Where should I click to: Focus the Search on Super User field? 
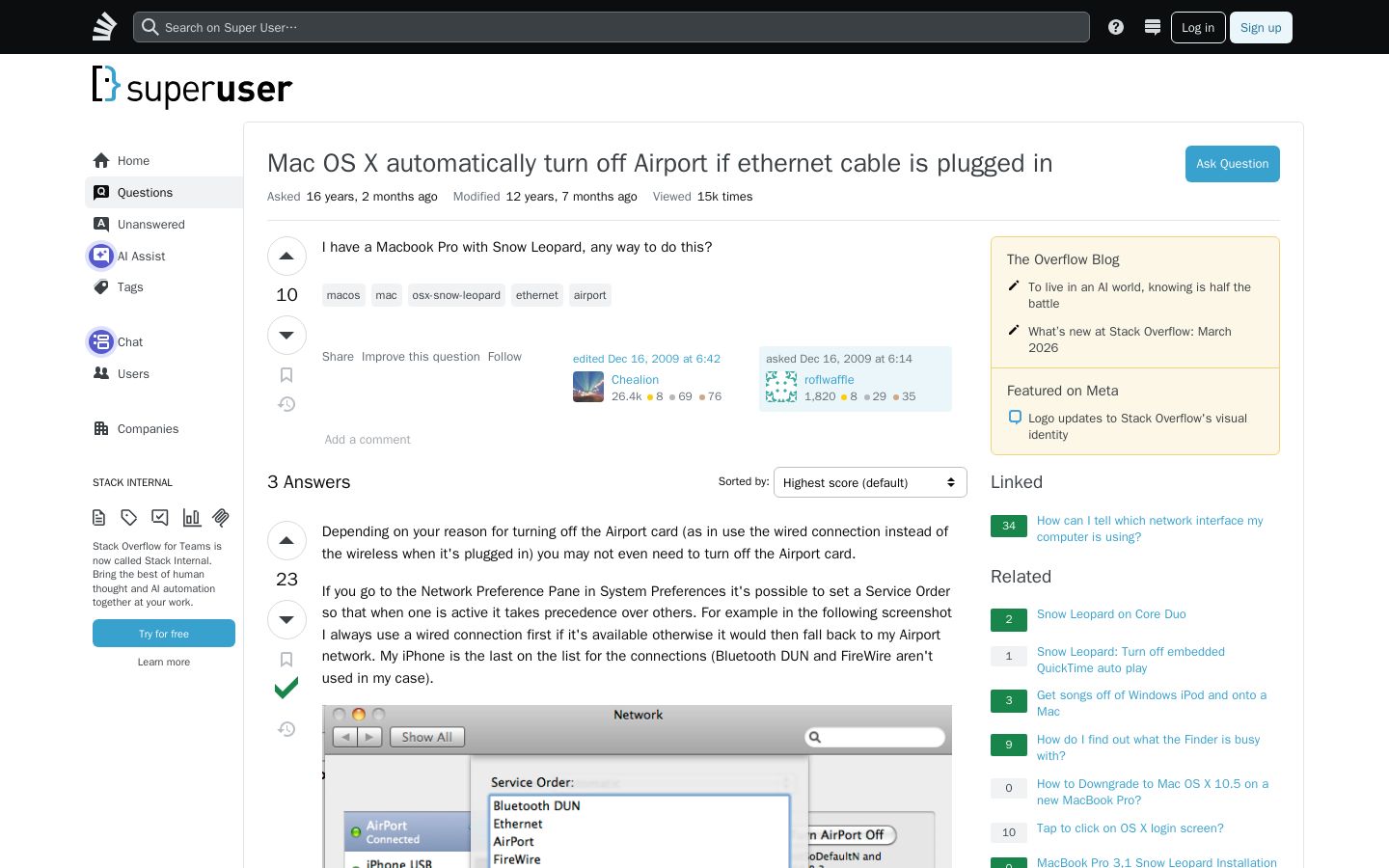(x=612, y=27)
